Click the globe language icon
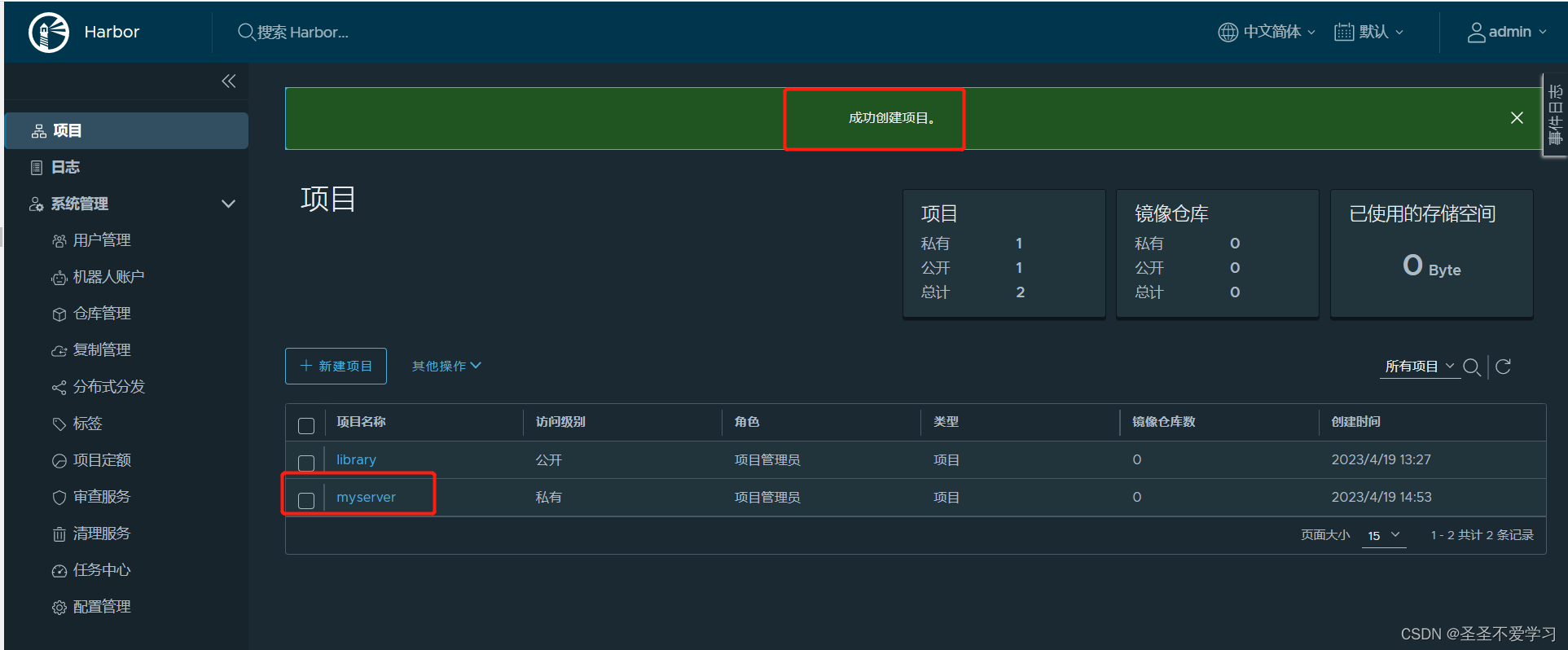1568x650 pixels. point(1228,32)
